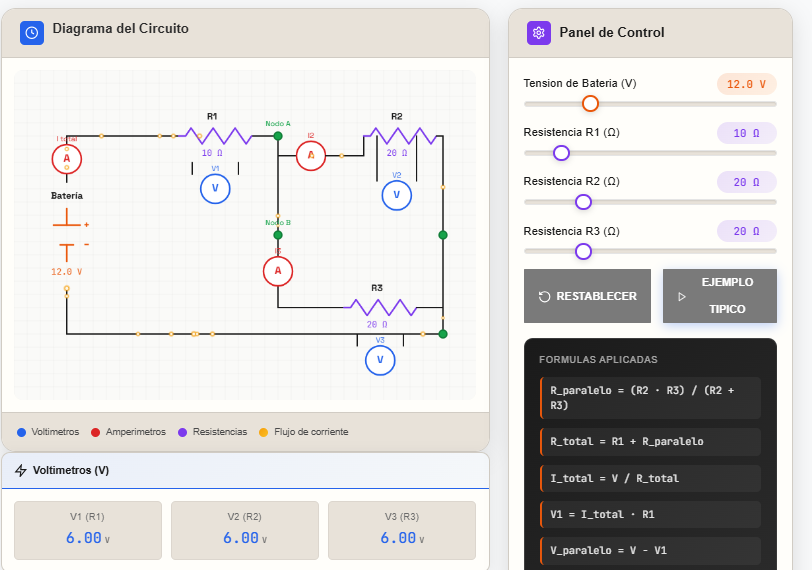This screenshot has width=812, height=570.
Task: Click the Resistencia R2 slider thumb
Action: [583, 202]
